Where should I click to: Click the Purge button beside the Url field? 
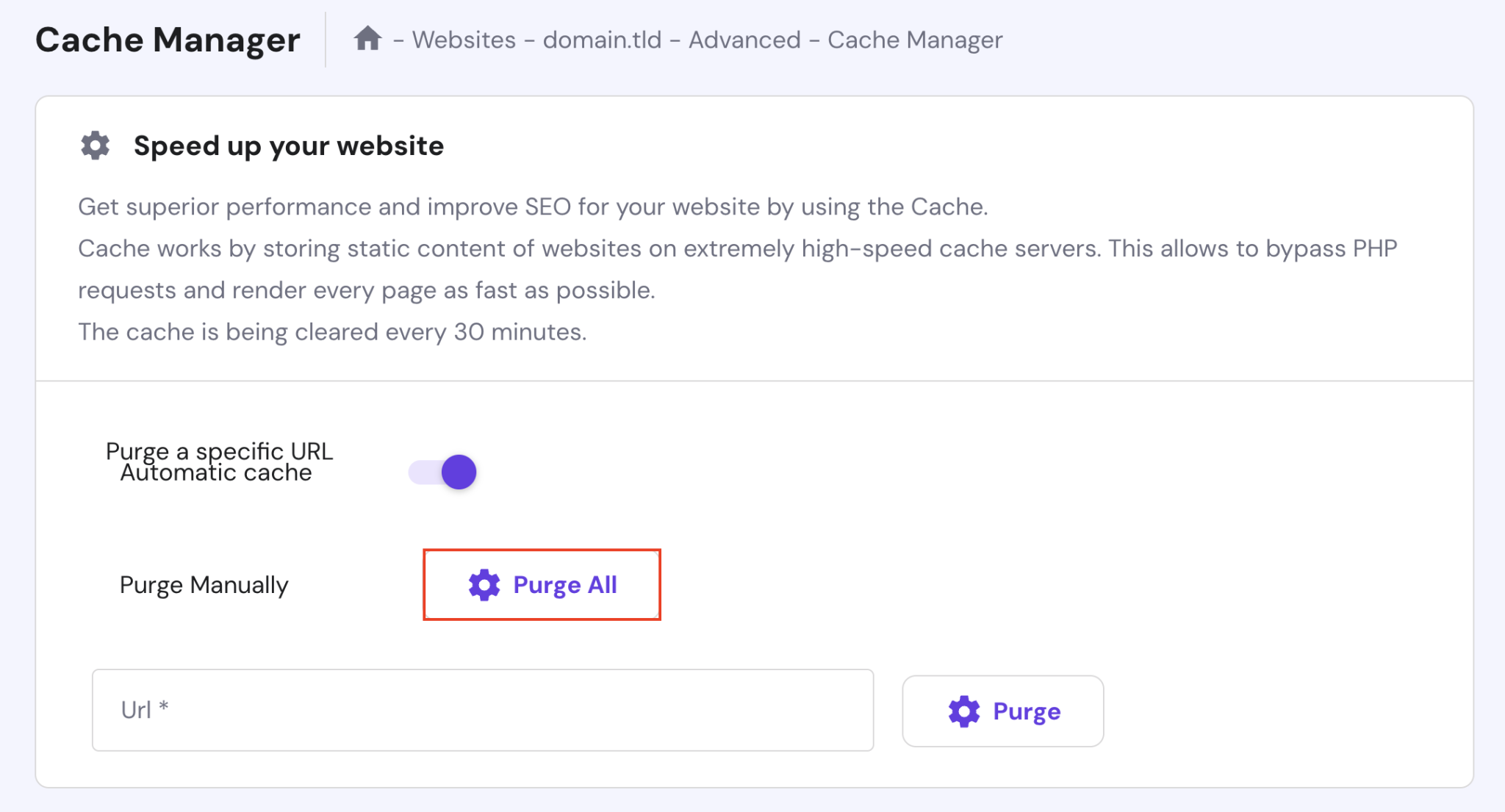1002,711
